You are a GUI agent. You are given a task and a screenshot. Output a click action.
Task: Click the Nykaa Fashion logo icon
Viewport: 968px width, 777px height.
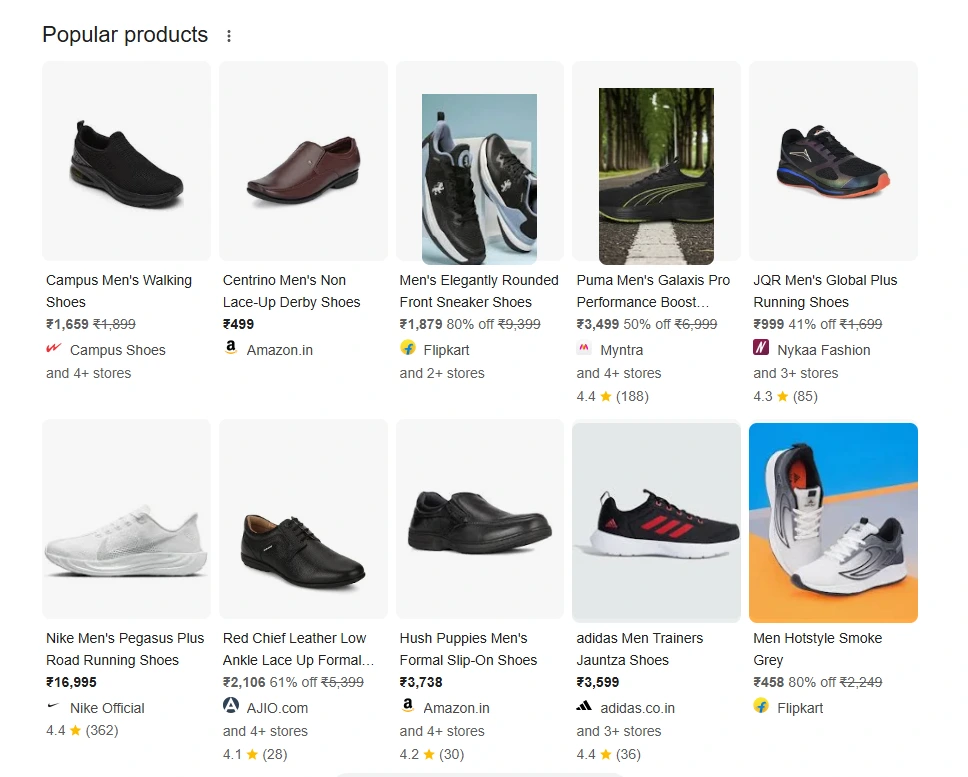[x=761, y=348]
